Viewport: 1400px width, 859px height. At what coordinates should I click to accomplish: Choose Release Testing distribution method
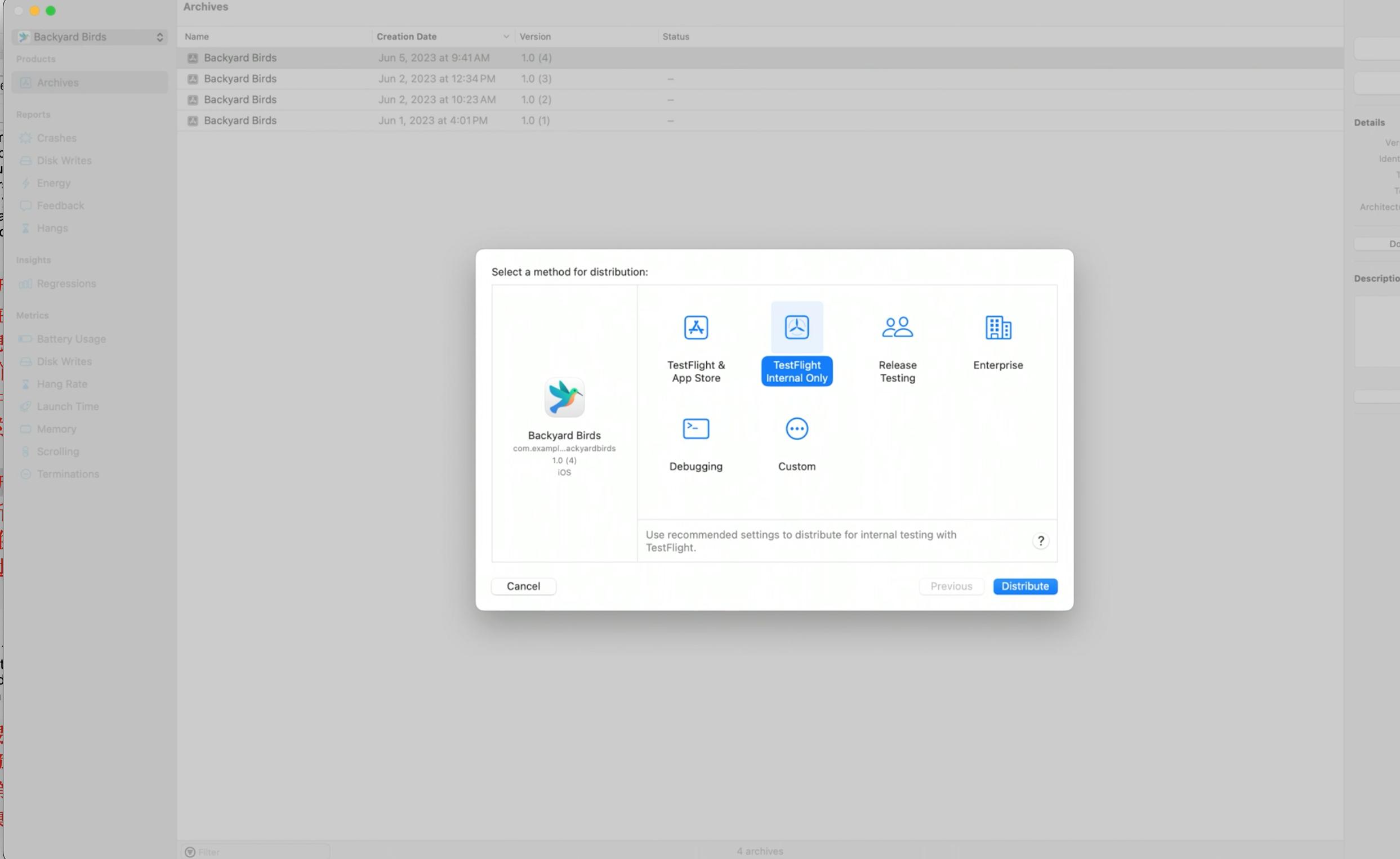tap(897, 344)
